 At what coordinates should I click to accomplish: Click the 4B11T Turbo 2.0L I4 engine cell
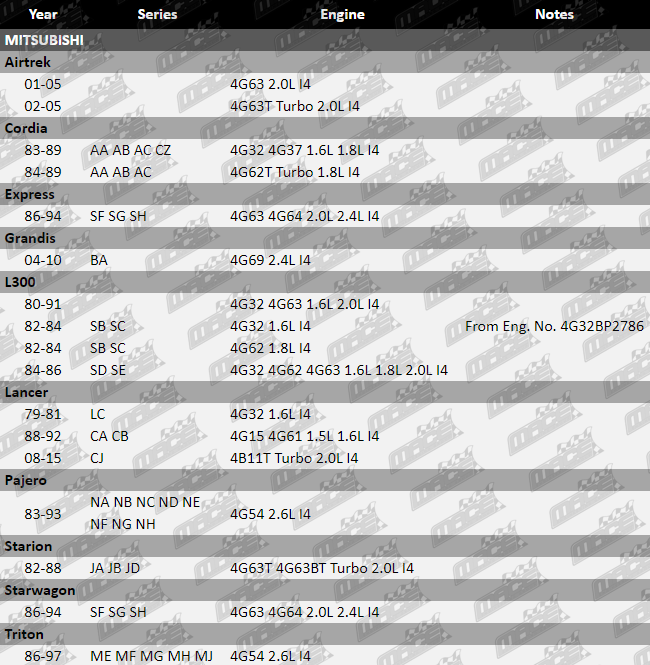click(x=294, y=459)
